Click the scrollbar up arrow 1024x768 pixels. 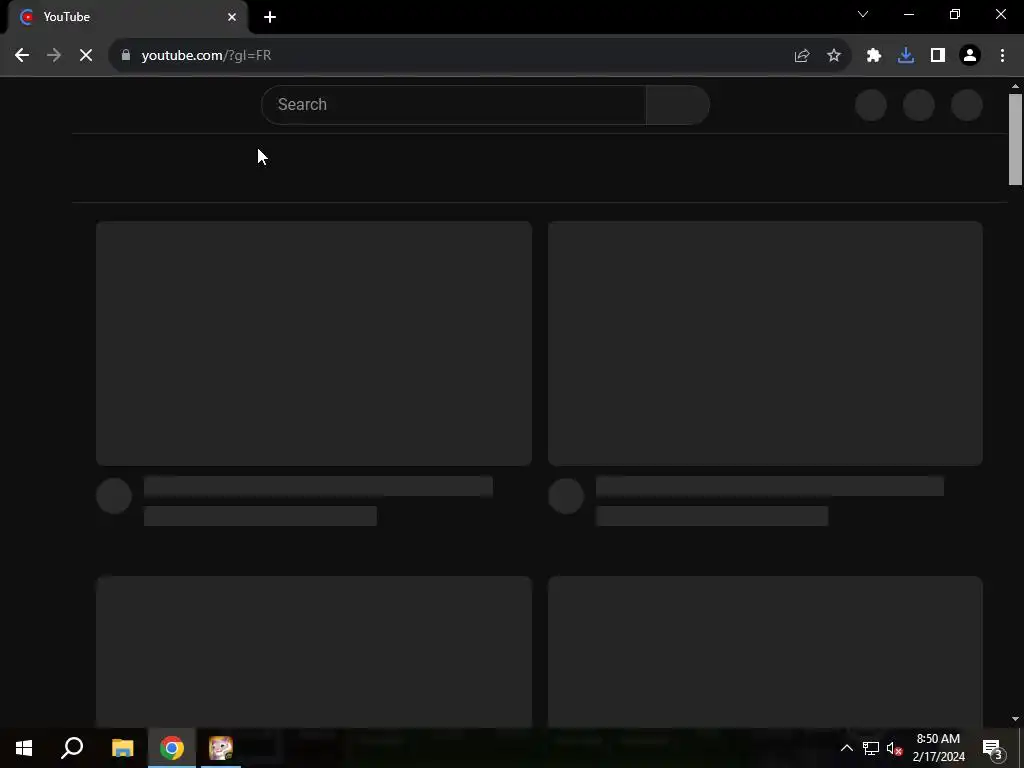coord(1015,86)
